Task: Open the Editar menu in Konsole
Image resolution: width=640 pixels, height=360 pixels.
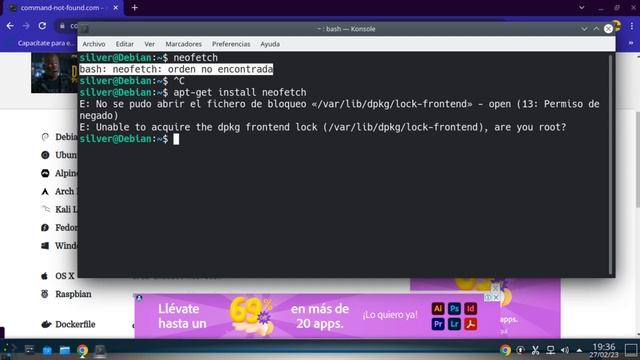Action: (124, 44)
